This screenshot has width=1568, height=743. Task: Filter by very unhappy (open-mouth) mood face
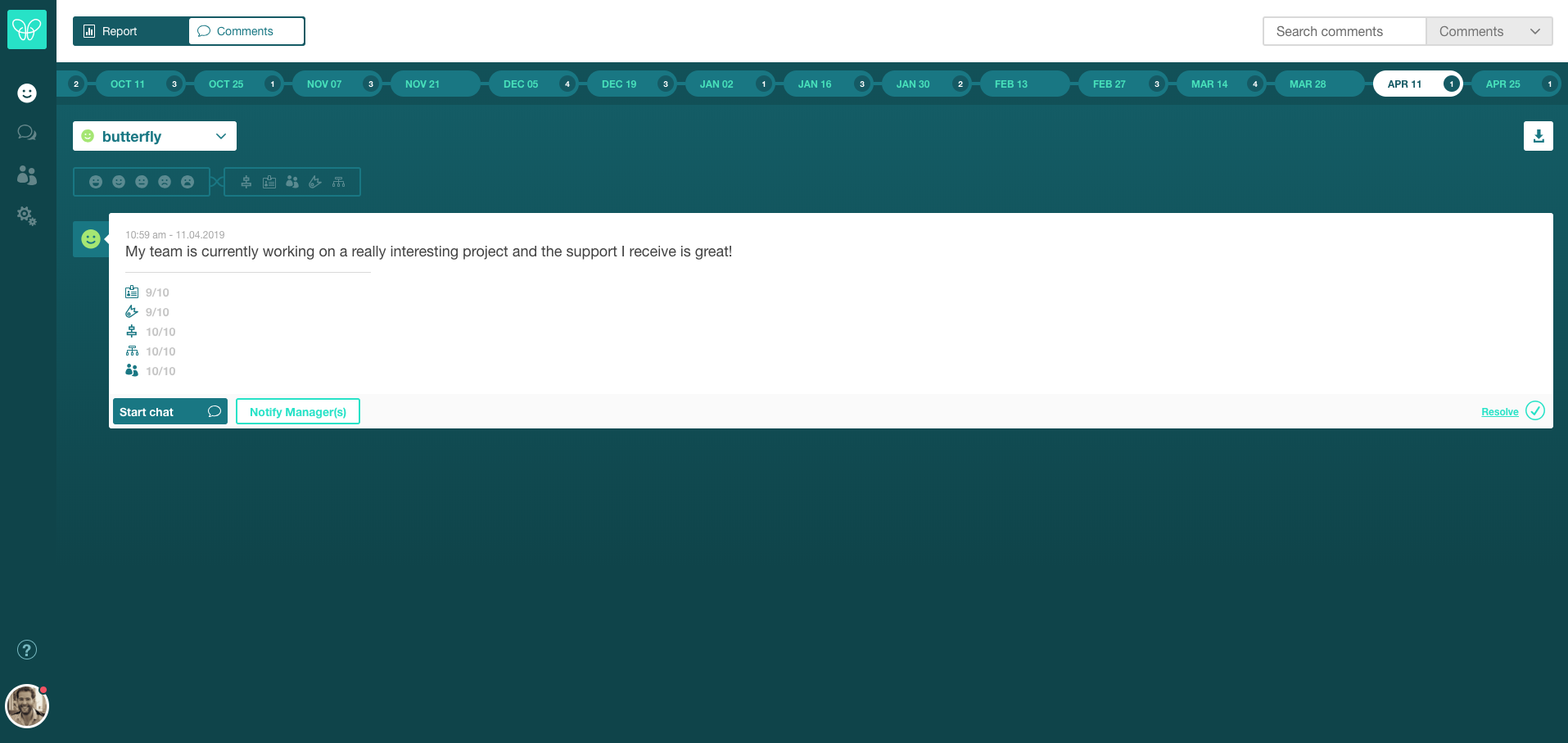[x=188, y=182]
